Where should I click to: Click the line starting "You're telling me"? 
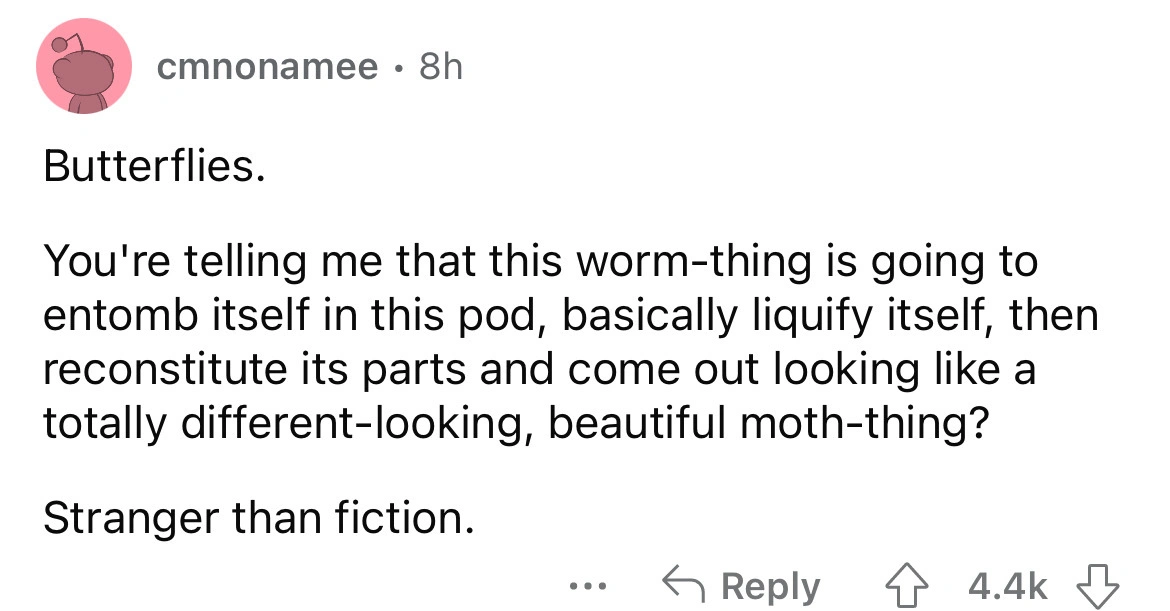540,263
